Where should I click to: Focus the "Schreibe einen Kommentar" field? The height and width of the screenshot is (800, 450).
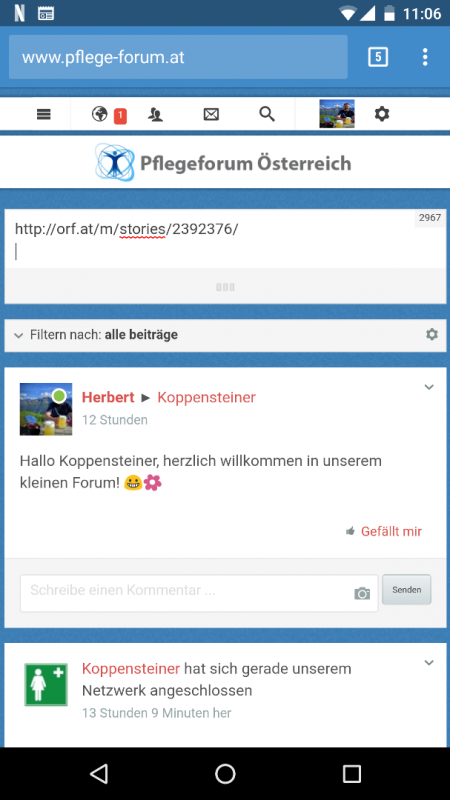tap(199, 593)
